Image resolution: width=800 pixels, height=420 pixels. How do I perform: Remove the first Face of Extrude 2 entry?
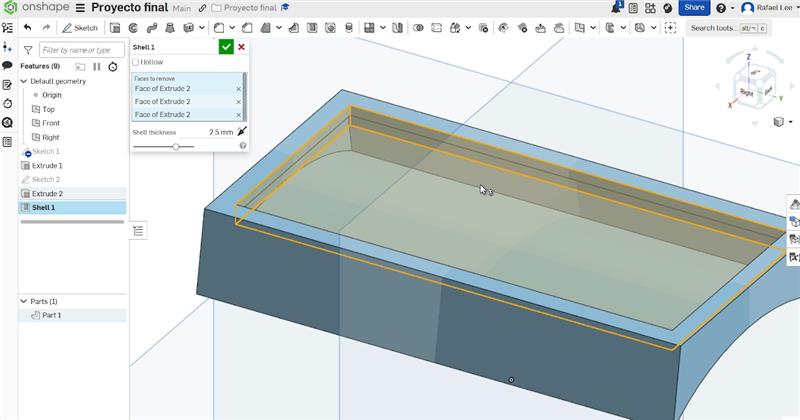coord(238,89)
